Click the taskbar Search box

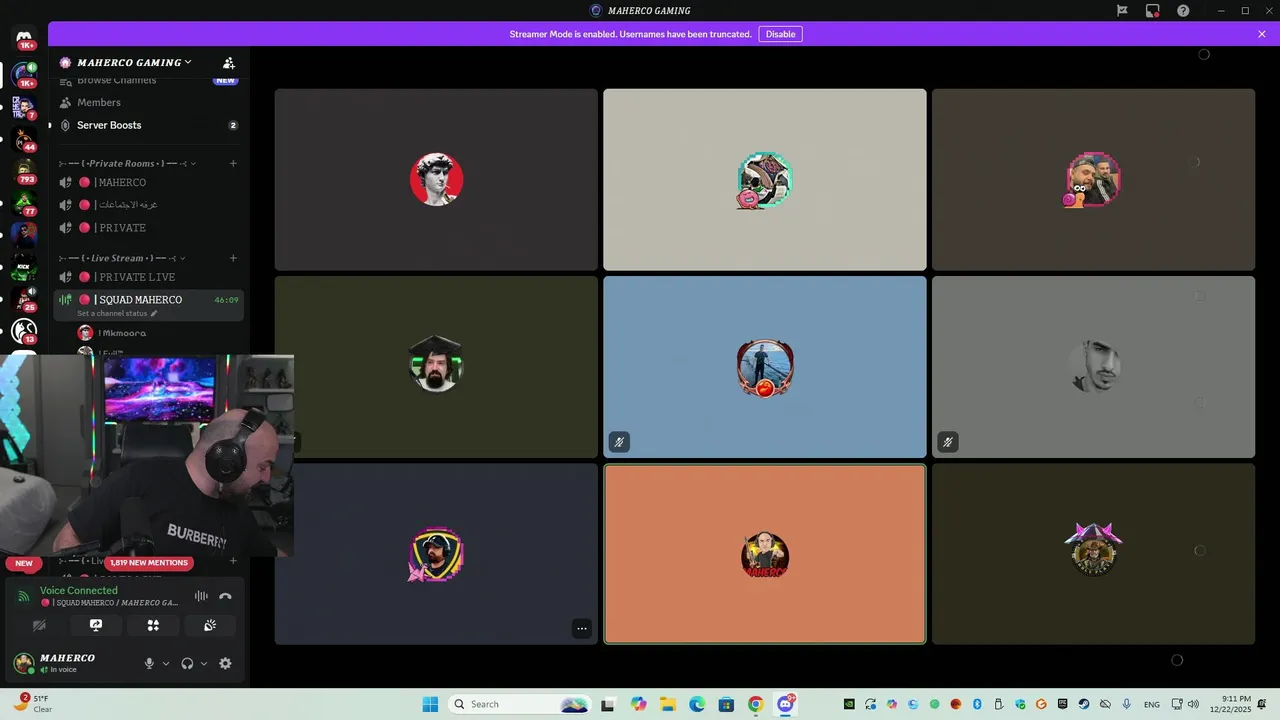518,704
